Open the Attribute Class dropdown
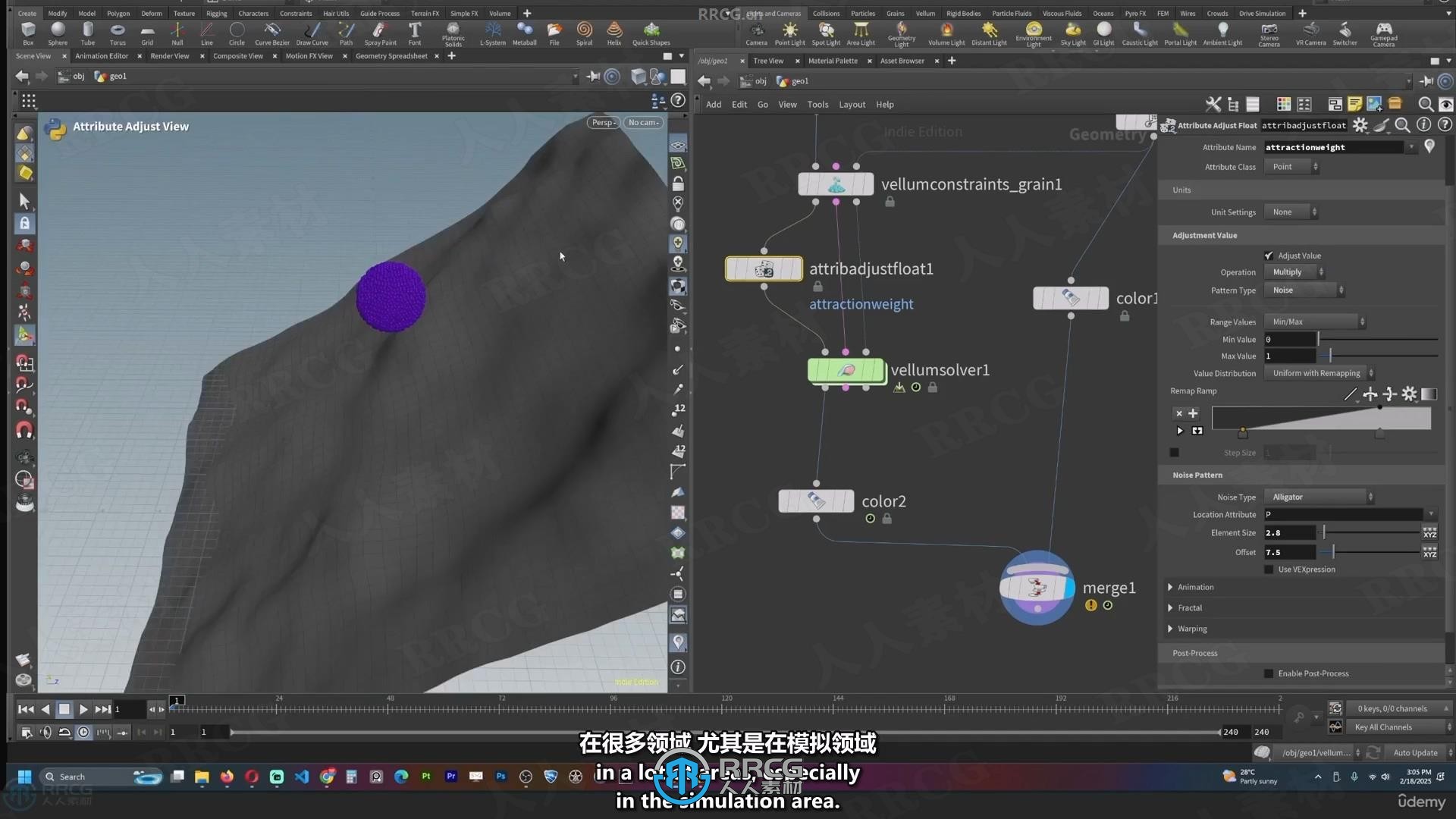Viewport: 1456px width, 819px height. 1291,167
